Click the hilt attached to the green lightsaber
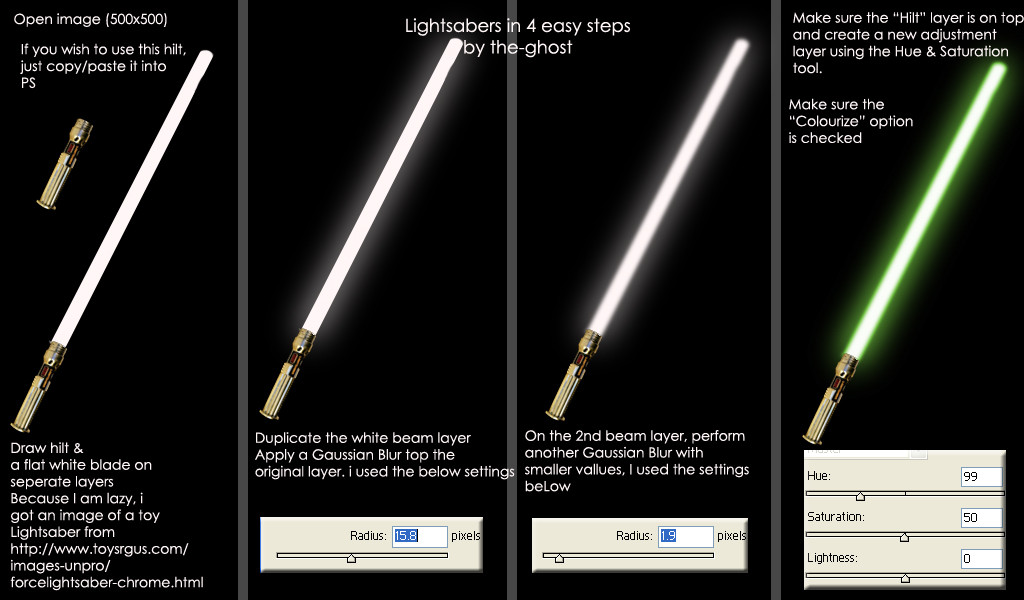Image resolution: width=1024 pixels, height=600 pixels. 831,399
